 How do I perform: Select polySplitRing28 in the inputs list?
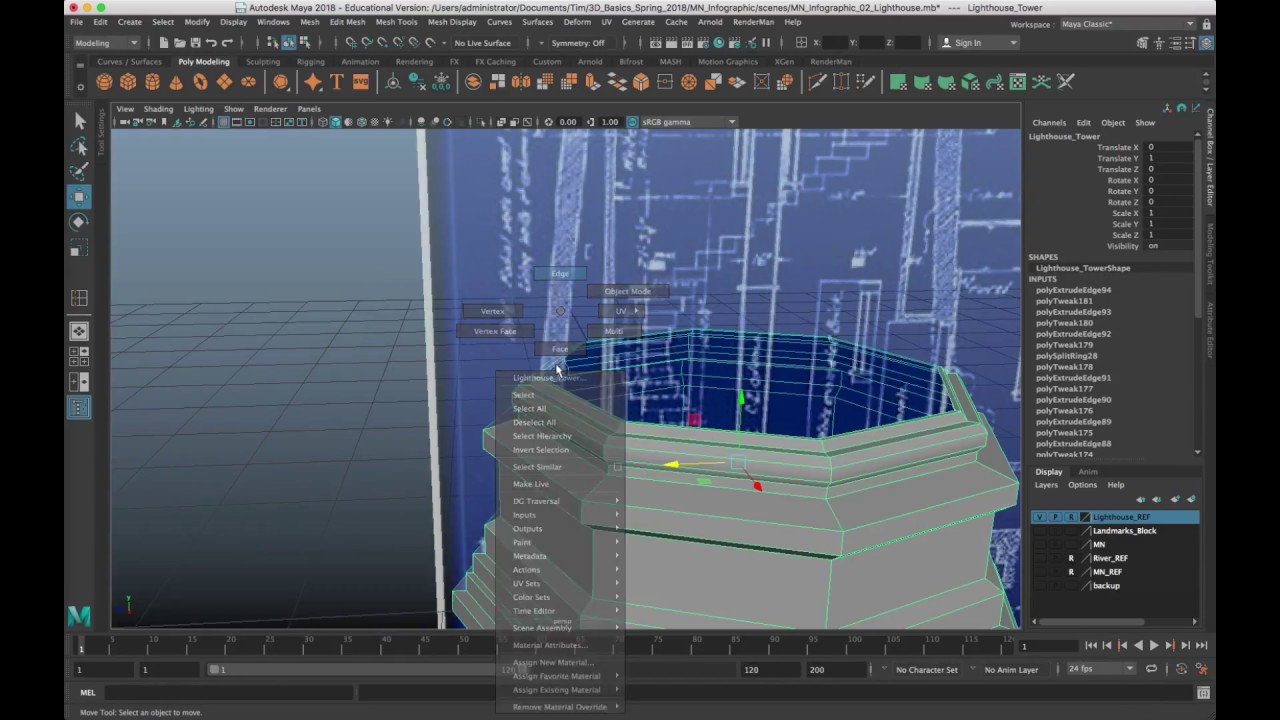click(1066, 356)
